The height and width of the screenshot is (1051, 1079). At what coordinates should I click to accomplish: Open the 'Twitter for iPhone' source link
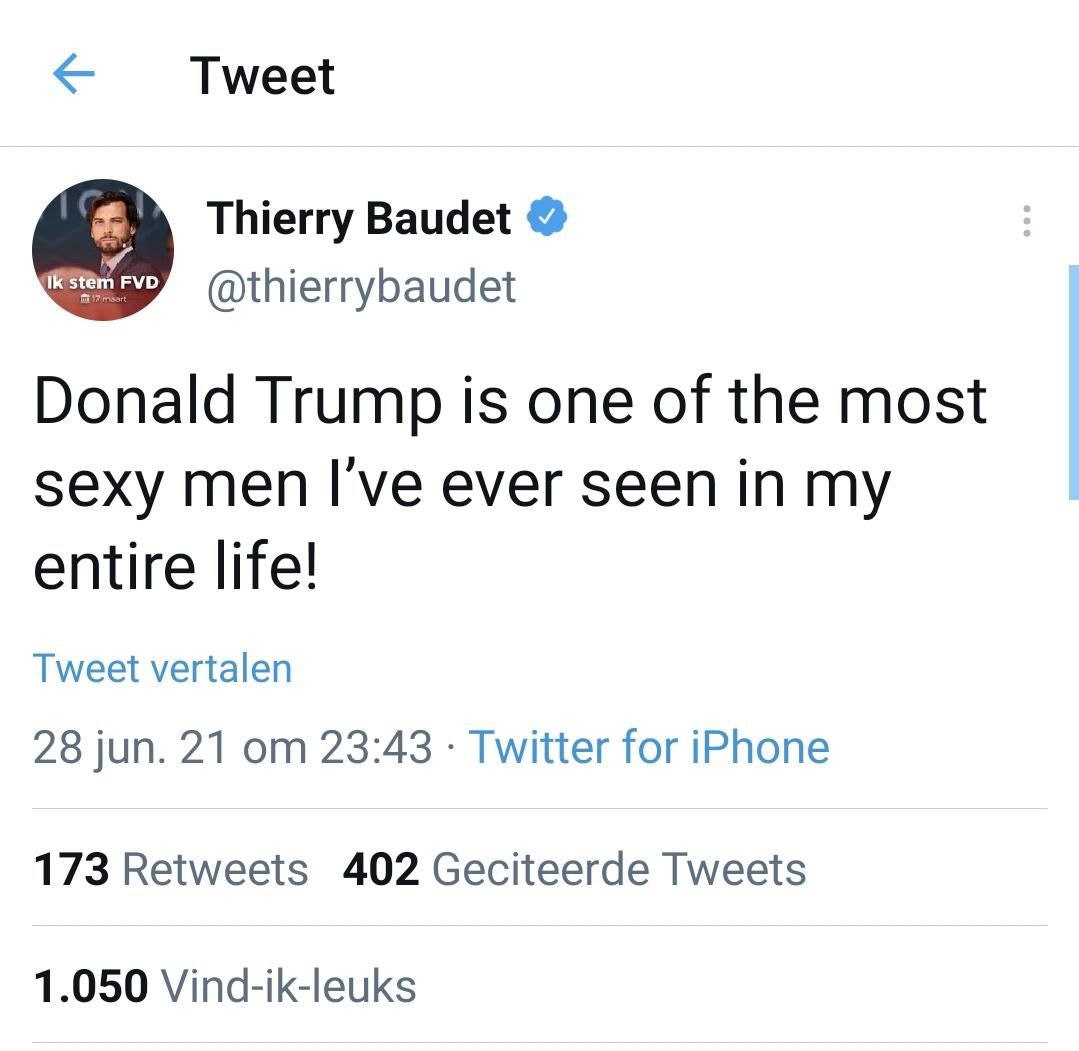649,747
